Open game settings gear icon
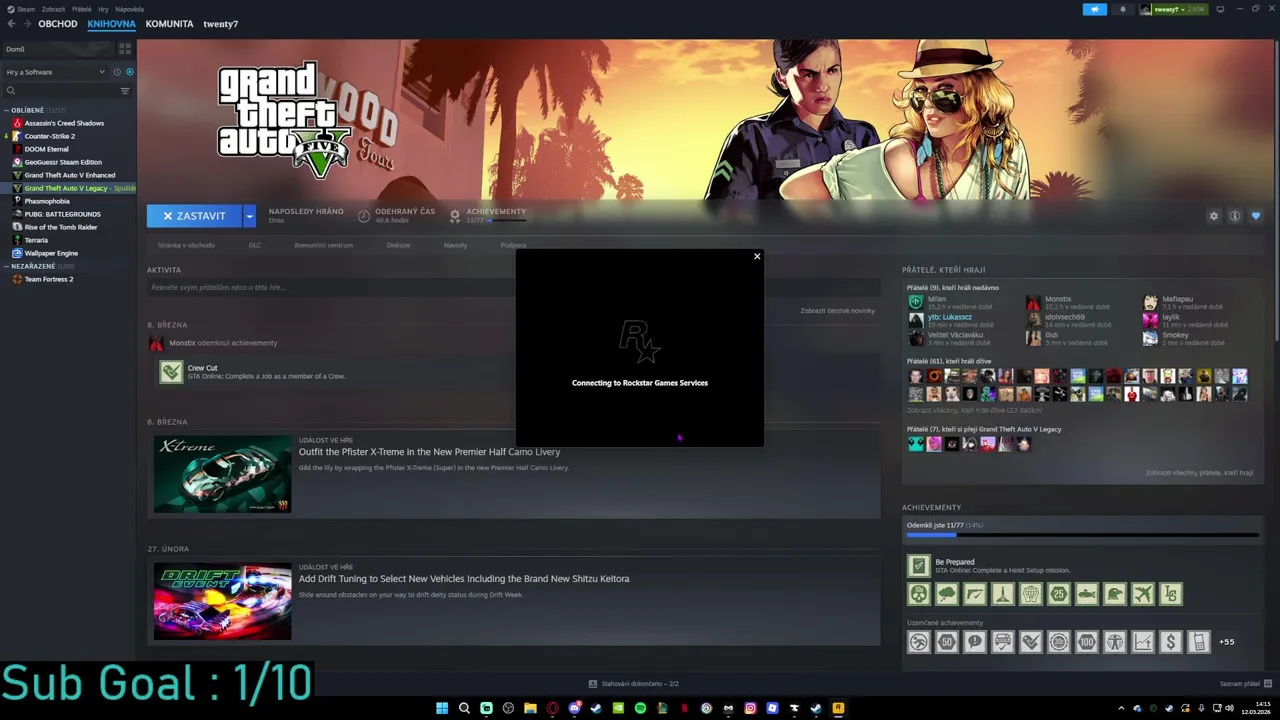The width and height of the screenshot is (1280, 720). coord(1214,216)
